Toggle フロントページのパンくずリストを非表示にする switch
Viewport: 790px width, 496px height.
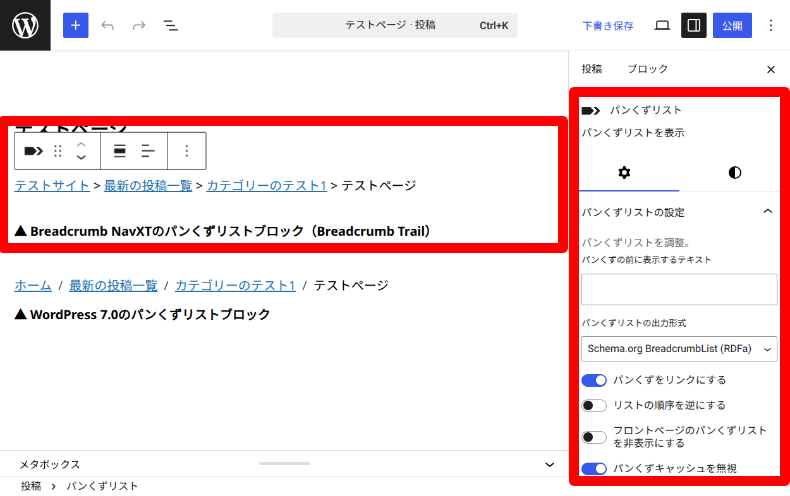point(594,437)
